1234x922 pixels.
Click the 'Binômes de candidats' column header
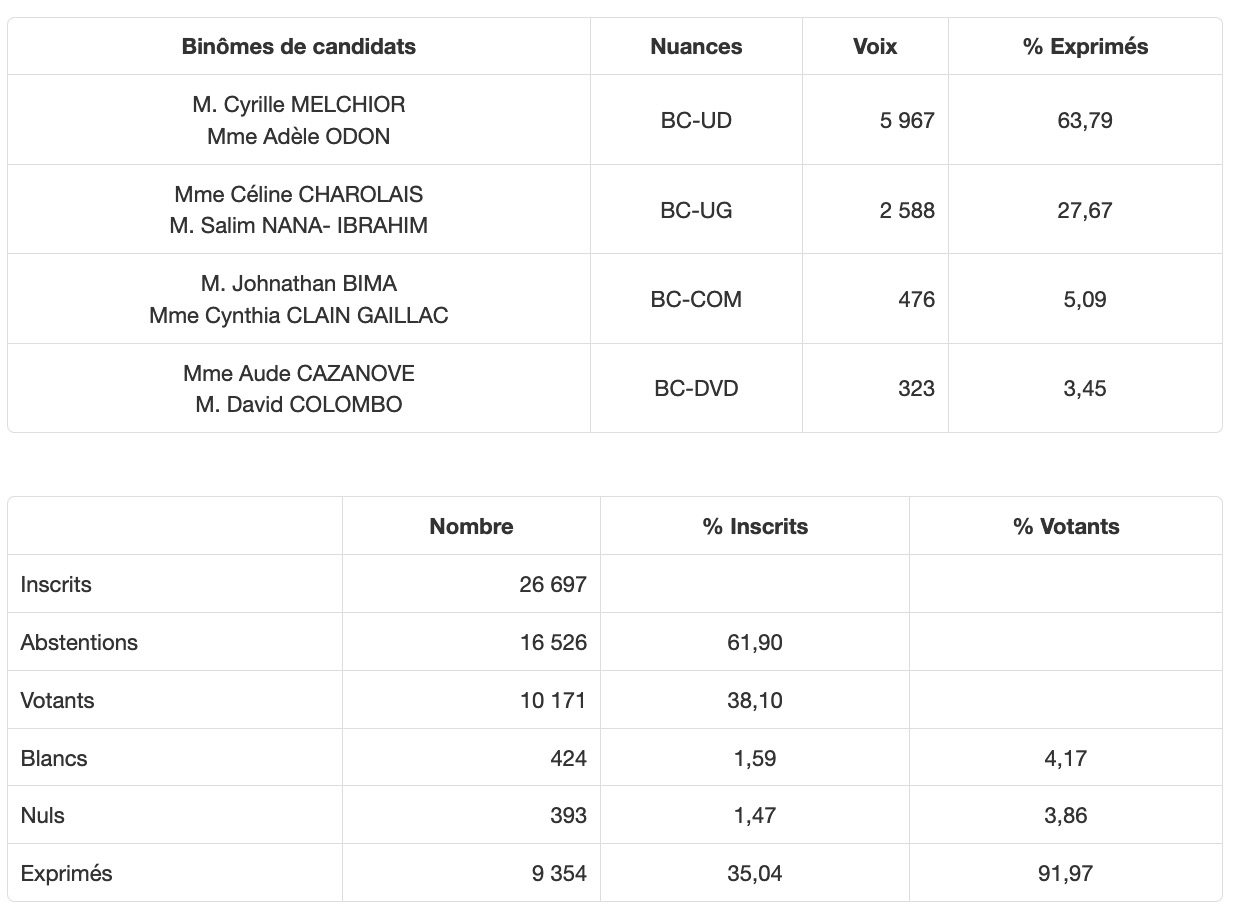tap(298, 46)
